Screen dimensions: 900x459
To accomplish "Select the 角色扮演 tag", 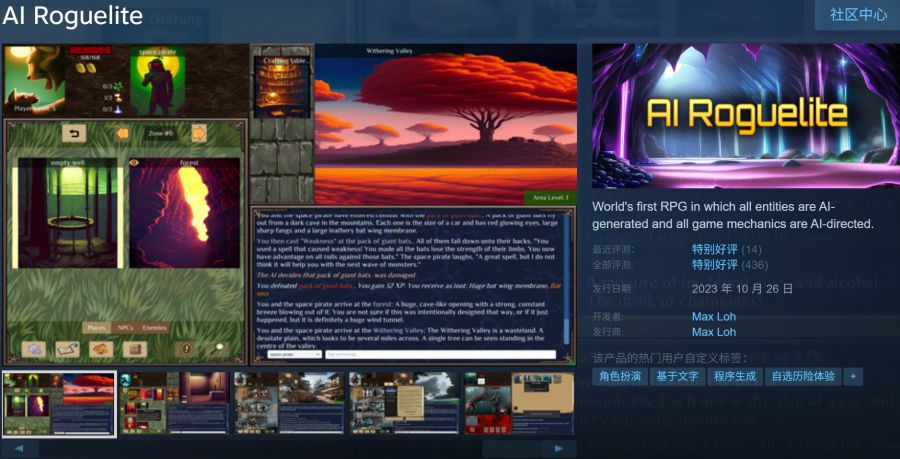I will (620, 377).
